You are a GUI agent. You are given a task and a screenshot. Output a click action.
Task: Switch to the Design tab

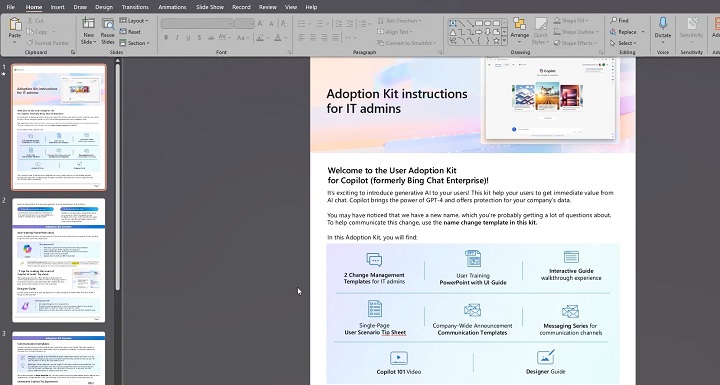[x=104, y=7]
